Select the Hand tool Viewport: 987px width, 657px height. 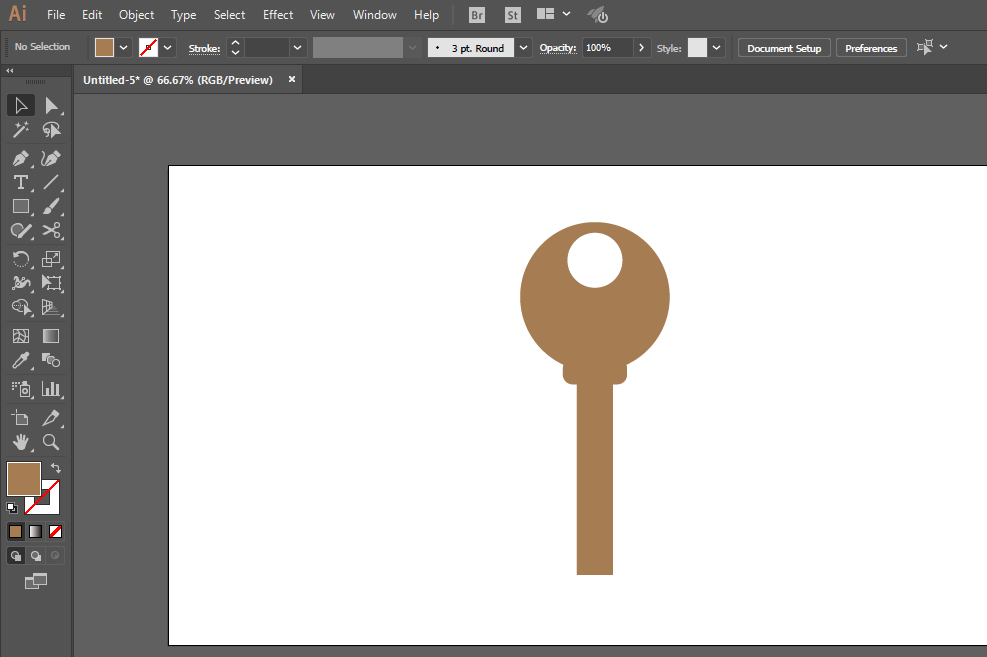(20, 442)
